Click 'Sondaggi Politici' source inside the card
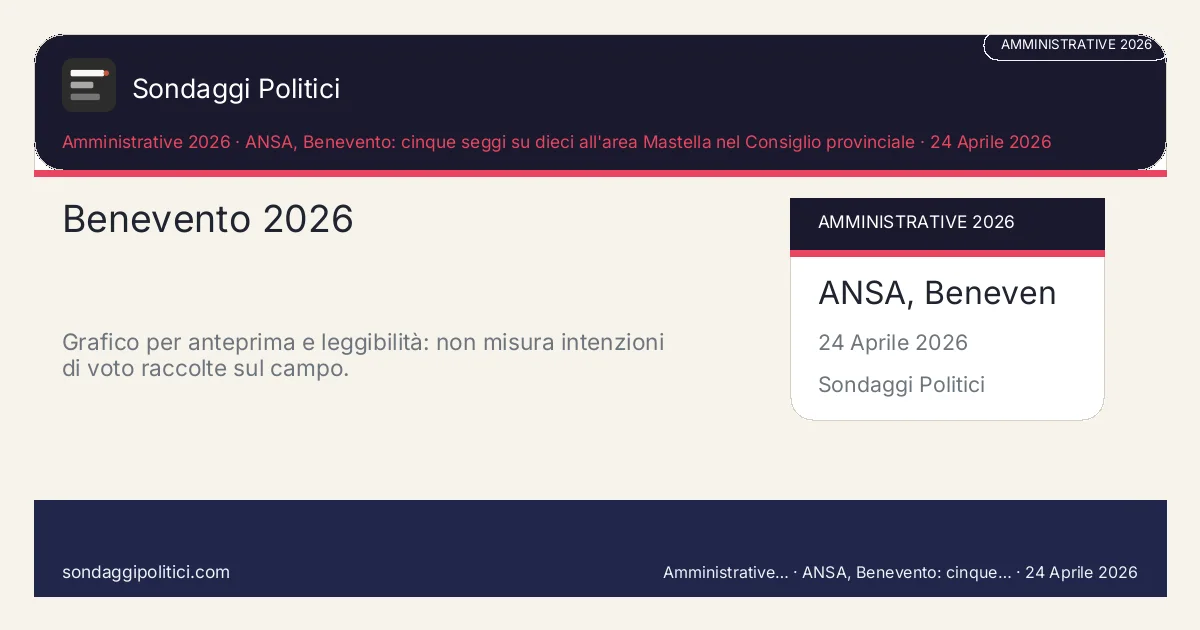 [901, 385]
